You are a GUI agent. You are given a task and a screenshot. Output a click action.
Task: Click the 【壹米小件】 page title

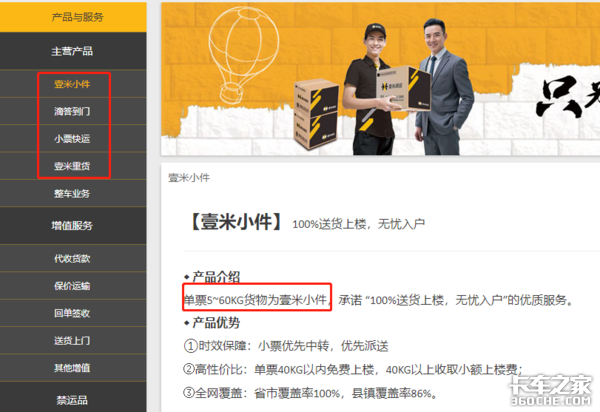coord(235,222)
